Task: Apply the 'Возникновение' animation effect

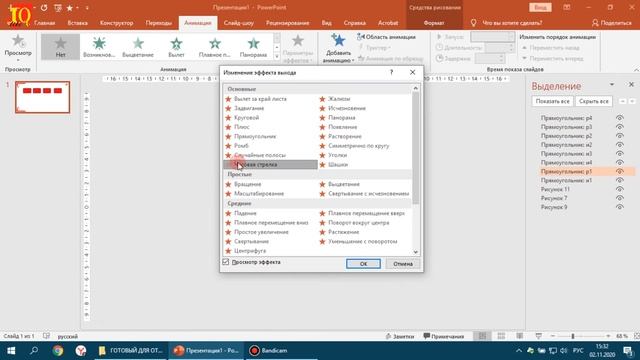Action: tap(99, 47)
